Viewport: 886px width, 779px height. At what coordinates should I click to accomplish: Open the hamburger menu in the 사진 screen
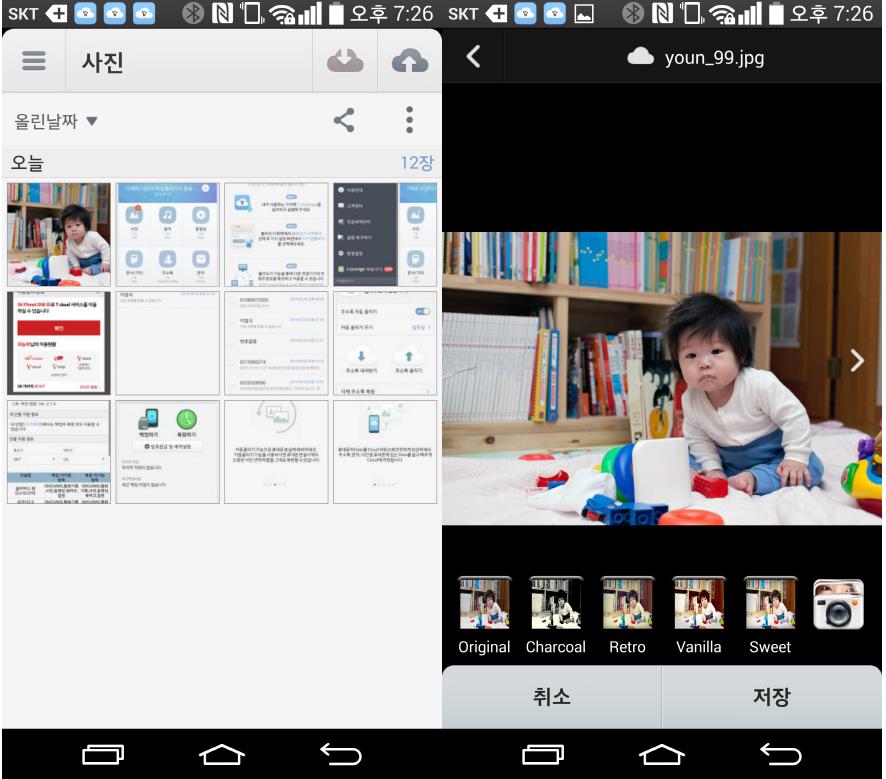point(34,61)
